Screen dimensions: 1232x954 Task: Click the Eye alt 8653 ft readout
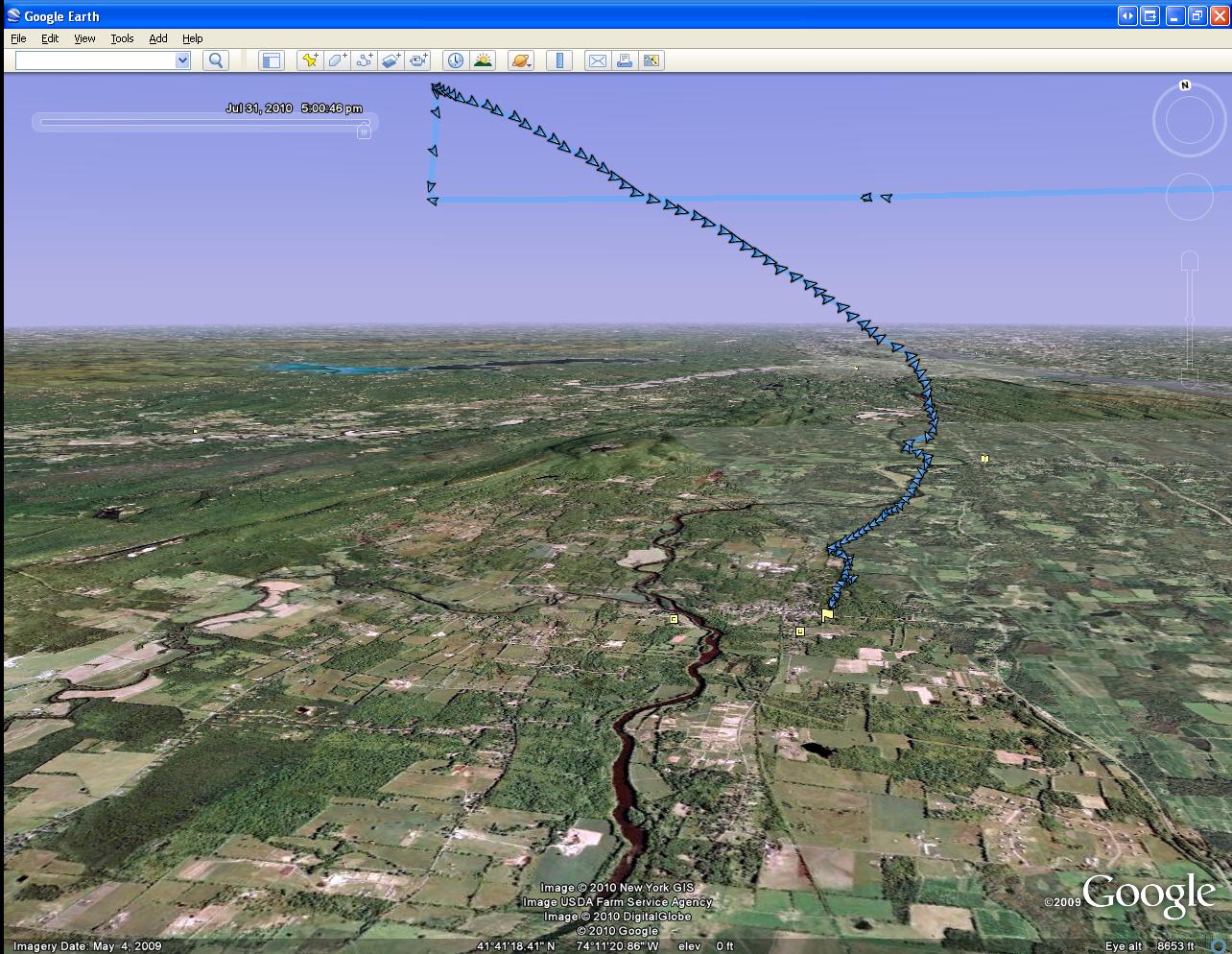(x=1149, y=946)
